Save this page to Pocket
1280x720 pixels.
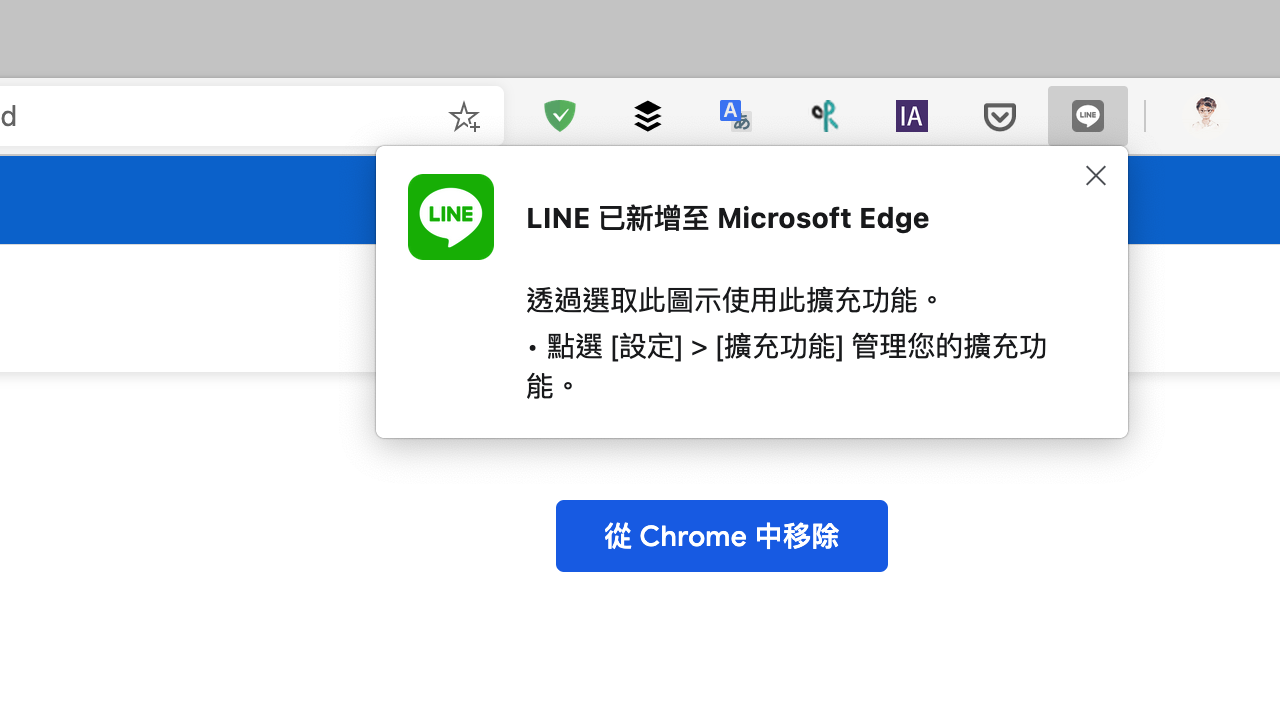[x=999, y=116]
